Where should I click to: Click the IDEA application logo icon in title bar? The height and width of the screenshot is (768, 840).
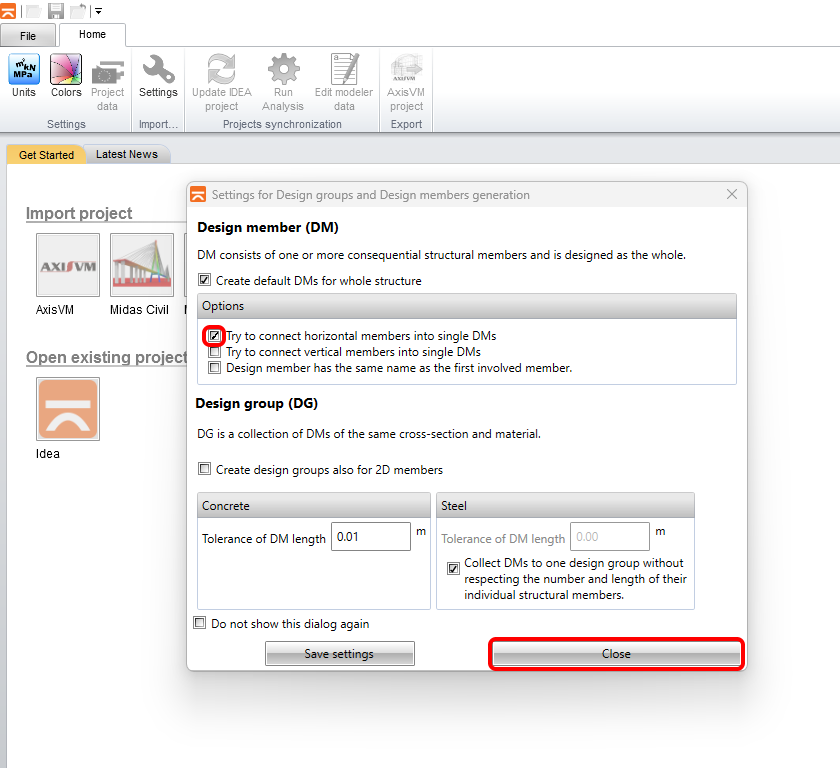(x=8, y=11)
